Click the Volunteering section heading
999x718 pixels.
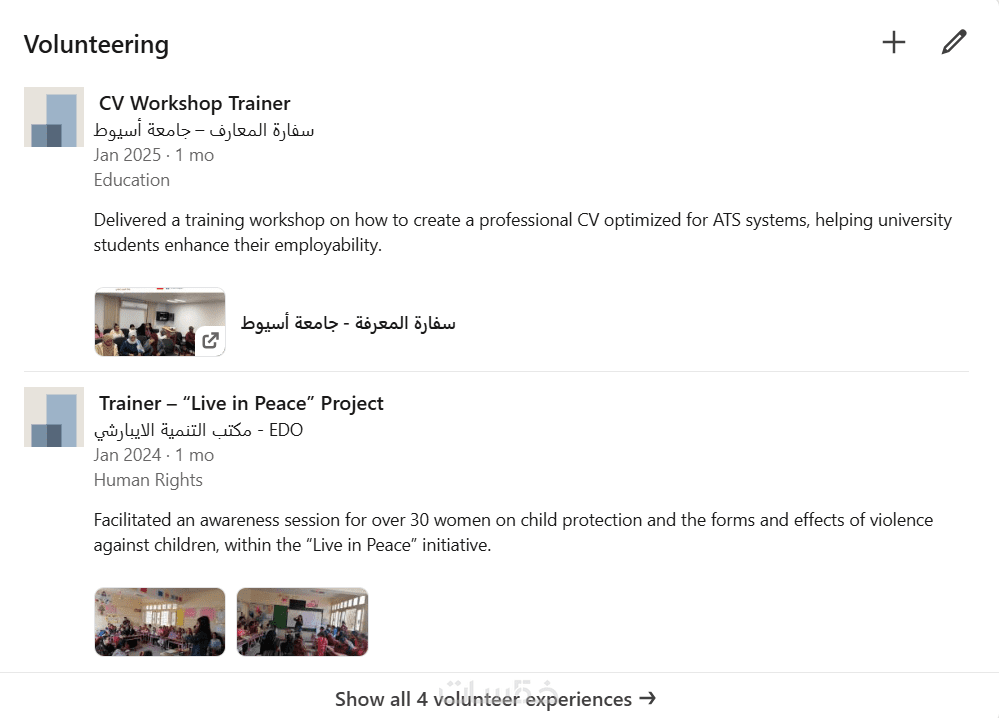pos(96,44)
